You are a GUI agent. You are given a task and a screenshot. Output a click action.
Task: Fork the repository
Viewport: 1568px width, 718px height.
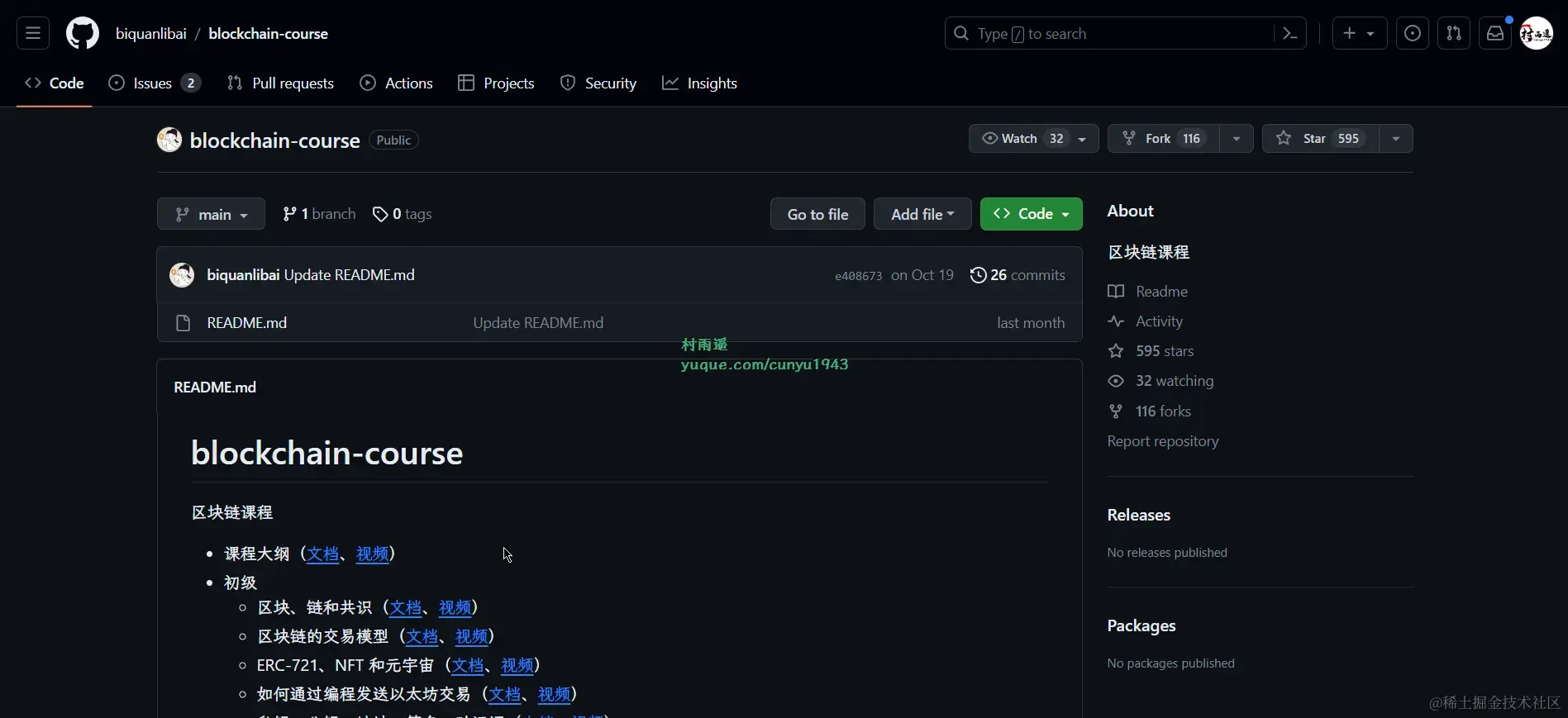pyautogui.click(x=1163, y=139)
